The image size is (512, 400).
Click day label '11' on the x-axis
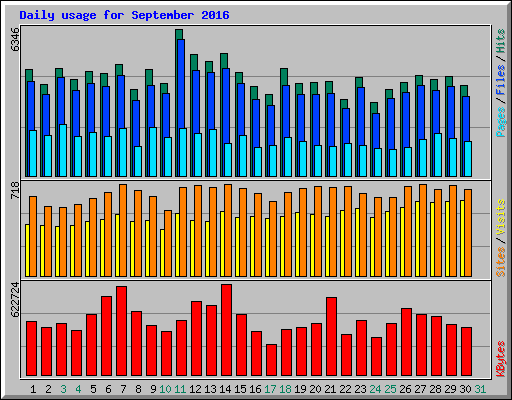(x=180, y=389)
